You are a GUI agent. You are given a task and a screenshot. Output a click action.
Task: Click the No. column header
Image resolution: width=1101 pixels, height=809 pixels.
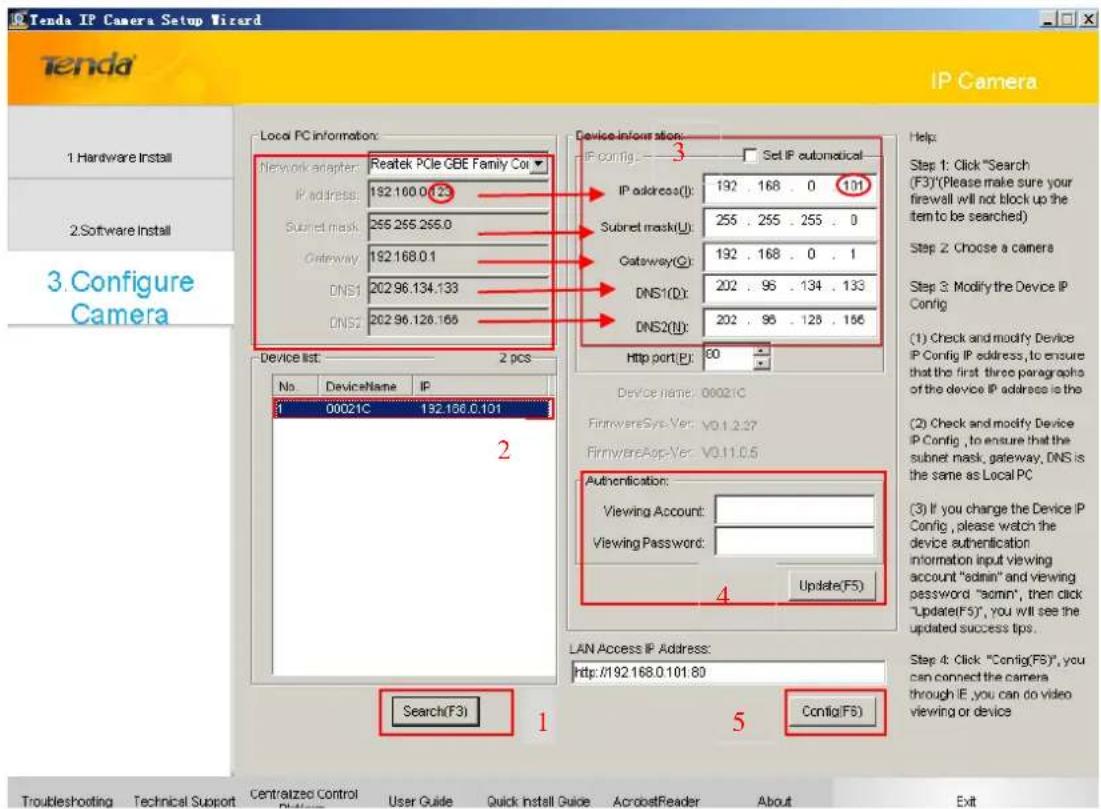click(x=296, y=386)
